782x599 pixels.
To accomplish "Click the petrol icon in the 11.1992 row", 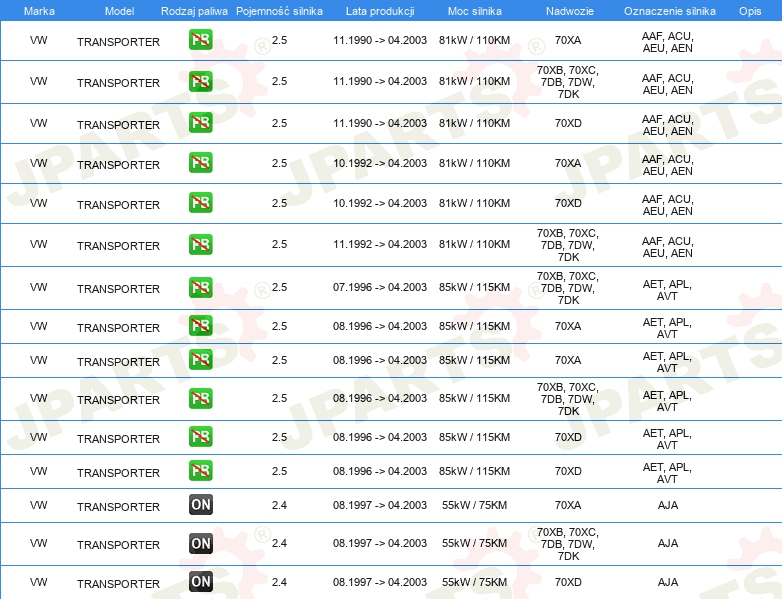I will 200,244.
